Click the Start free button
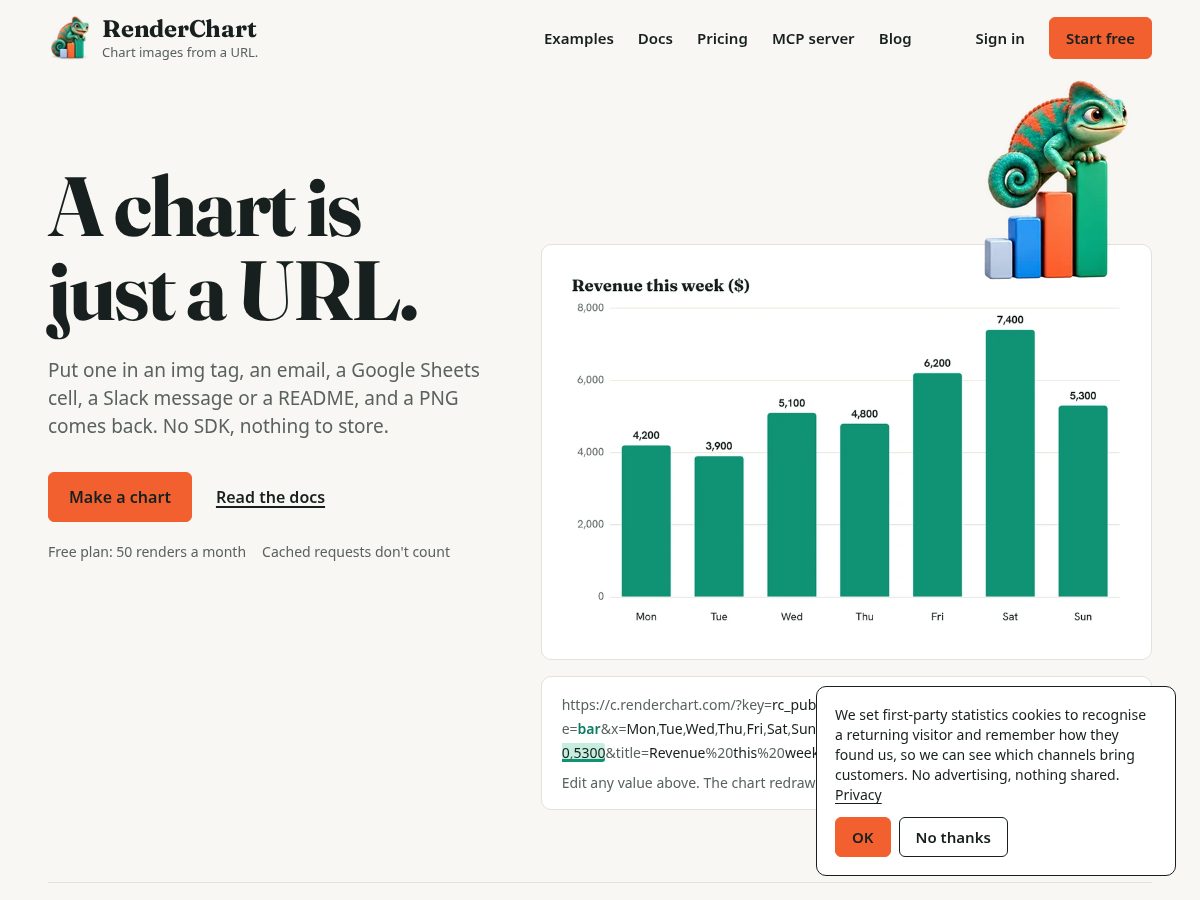The width and height of the screenshot is (1200, 900). click(x=1100, y=38)
